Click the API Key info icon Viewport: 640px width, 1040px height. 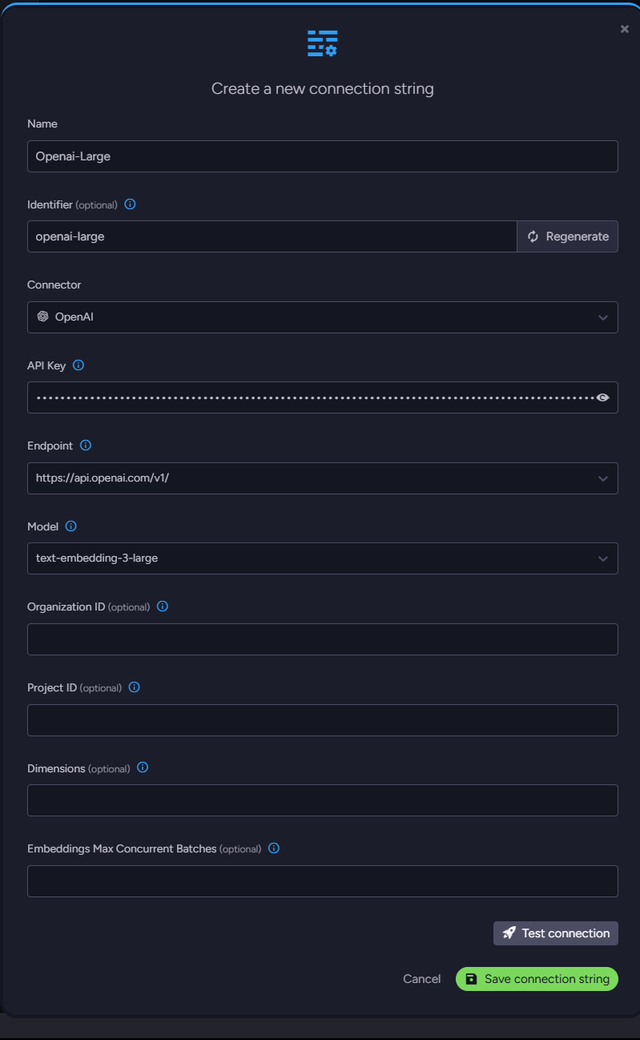79,365
